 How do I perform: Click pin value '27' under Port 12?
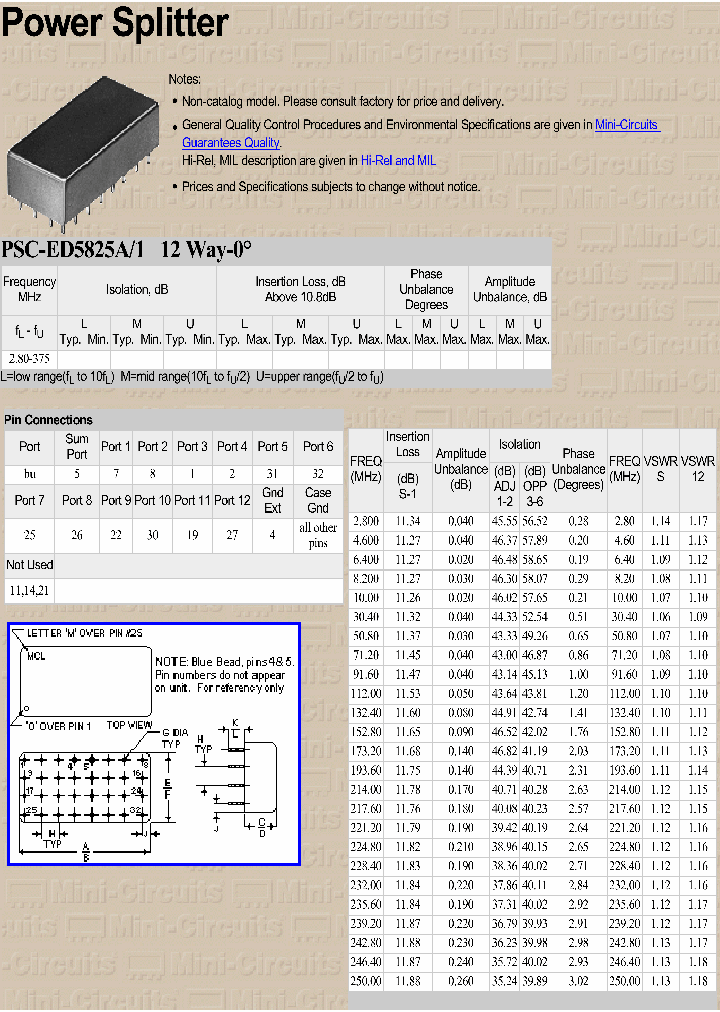pyautogui.click(x=232, y=534)
